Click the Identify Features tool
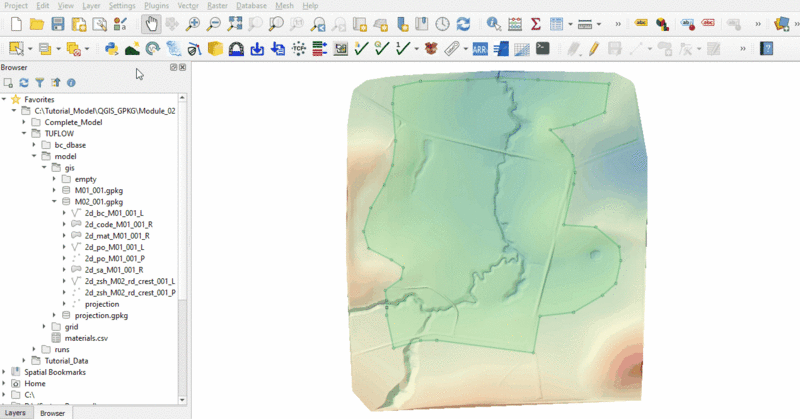The image size is (800, 419). pos(493,23)
